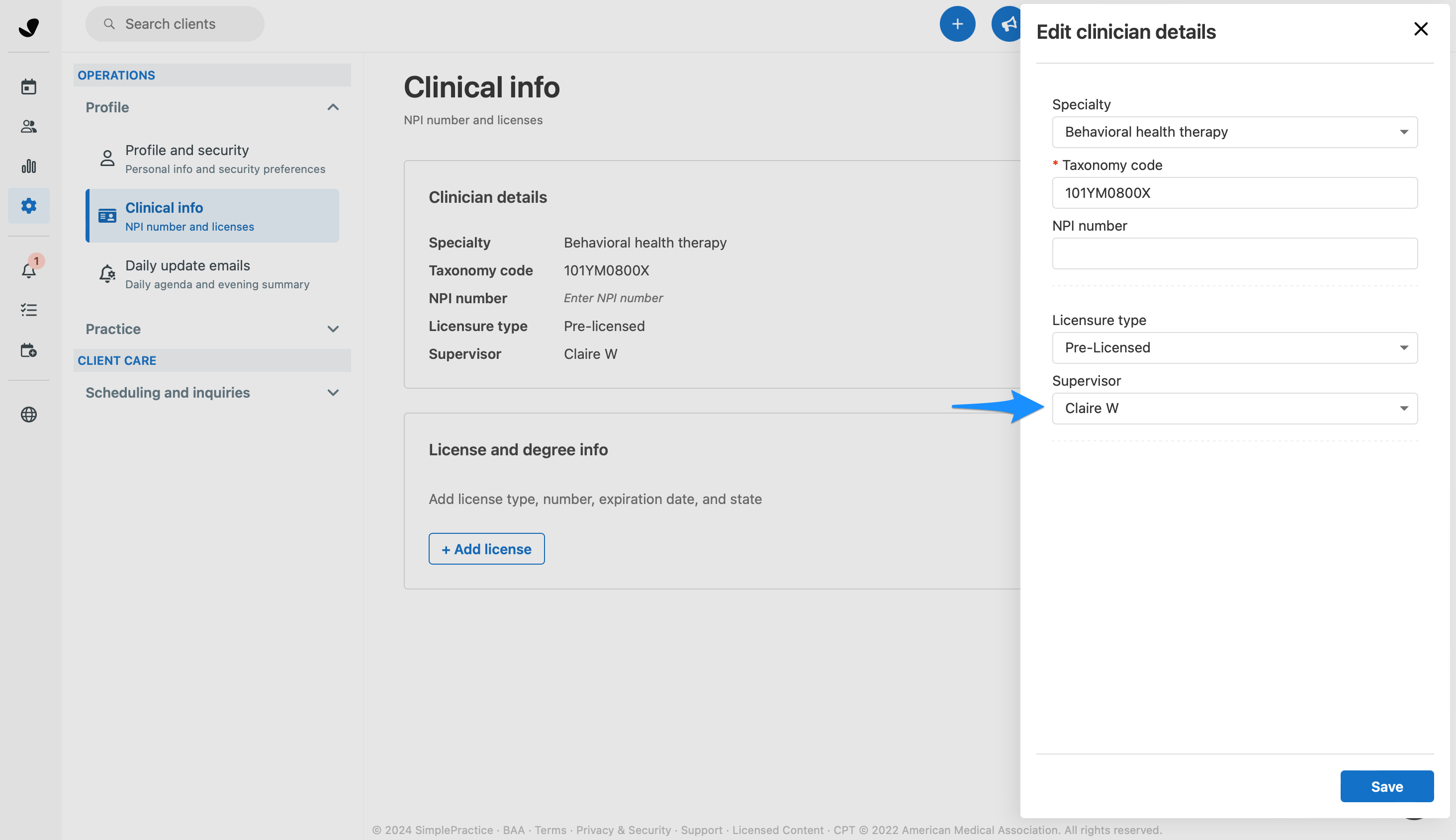Click the License and degree info heading
Screen dimensions: 1456x840
pyautogui.click(x=518, y=449)
